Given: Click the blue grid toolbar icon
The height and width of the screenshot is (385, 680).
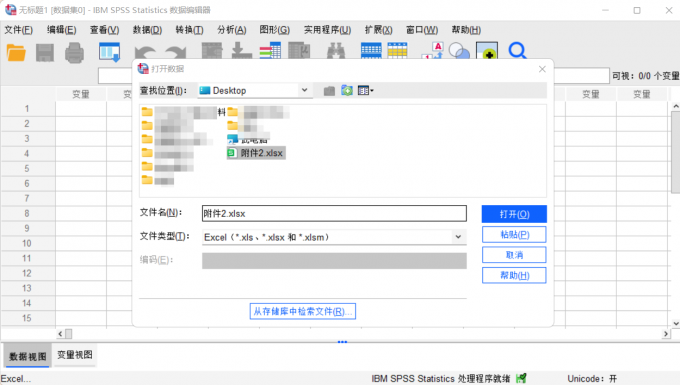Looking at the screenshot, I should point(371,51).
